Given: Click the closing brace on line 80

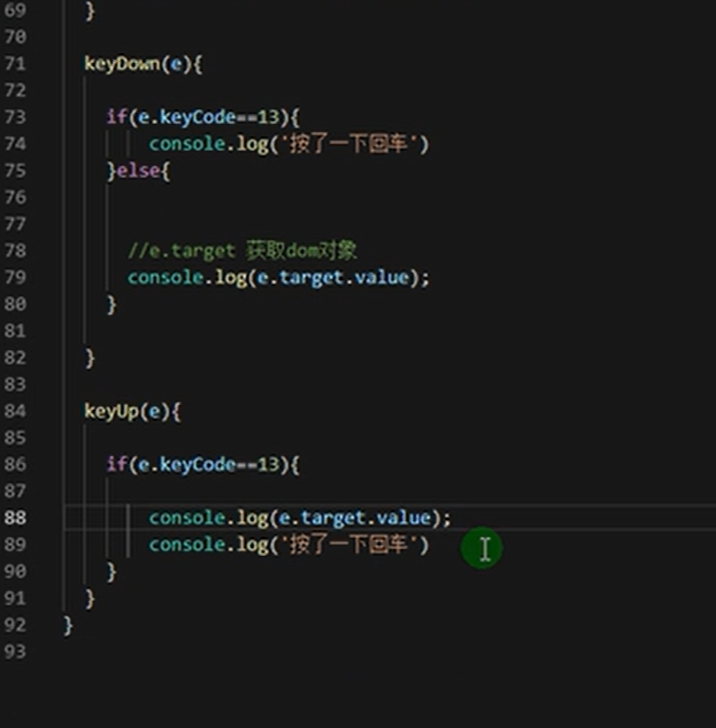Looking at the screenshot, I should pos(111,305).
